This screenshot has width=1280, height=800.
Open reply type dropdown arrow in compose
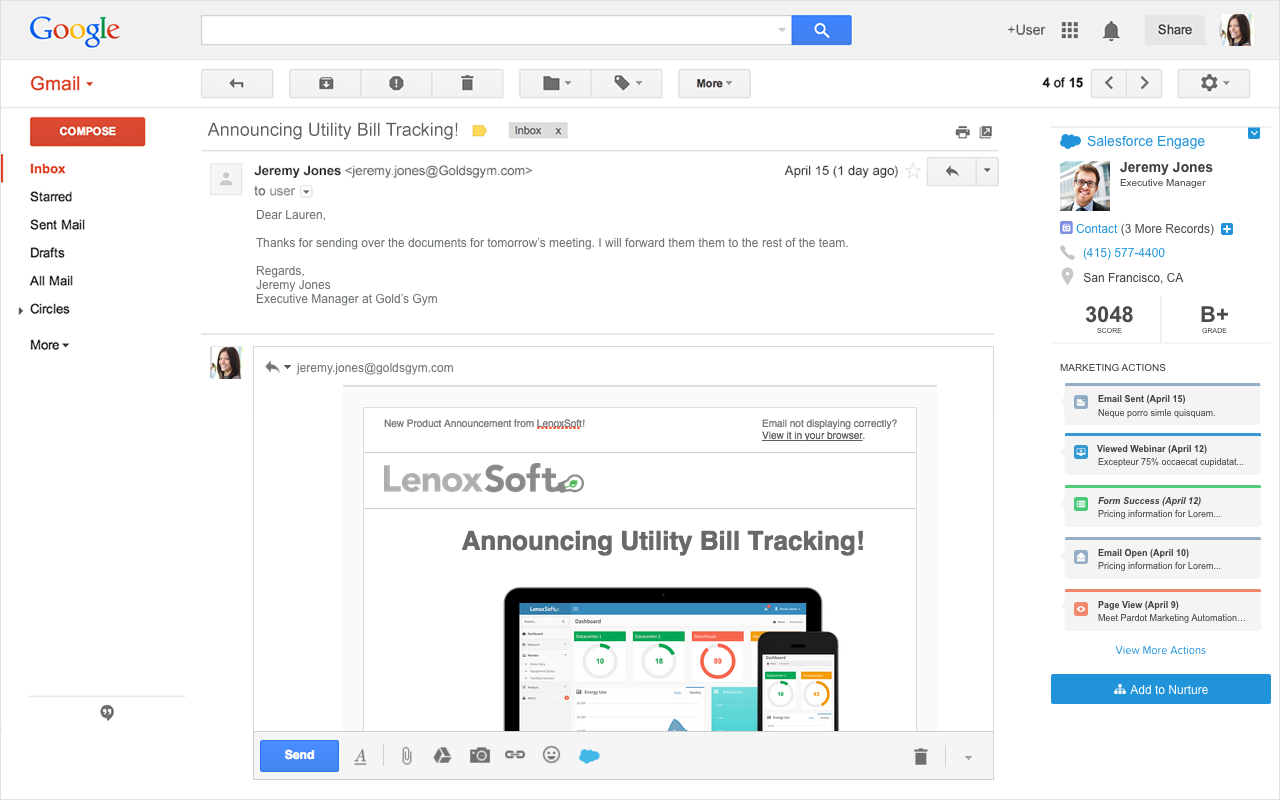point(288,368)
